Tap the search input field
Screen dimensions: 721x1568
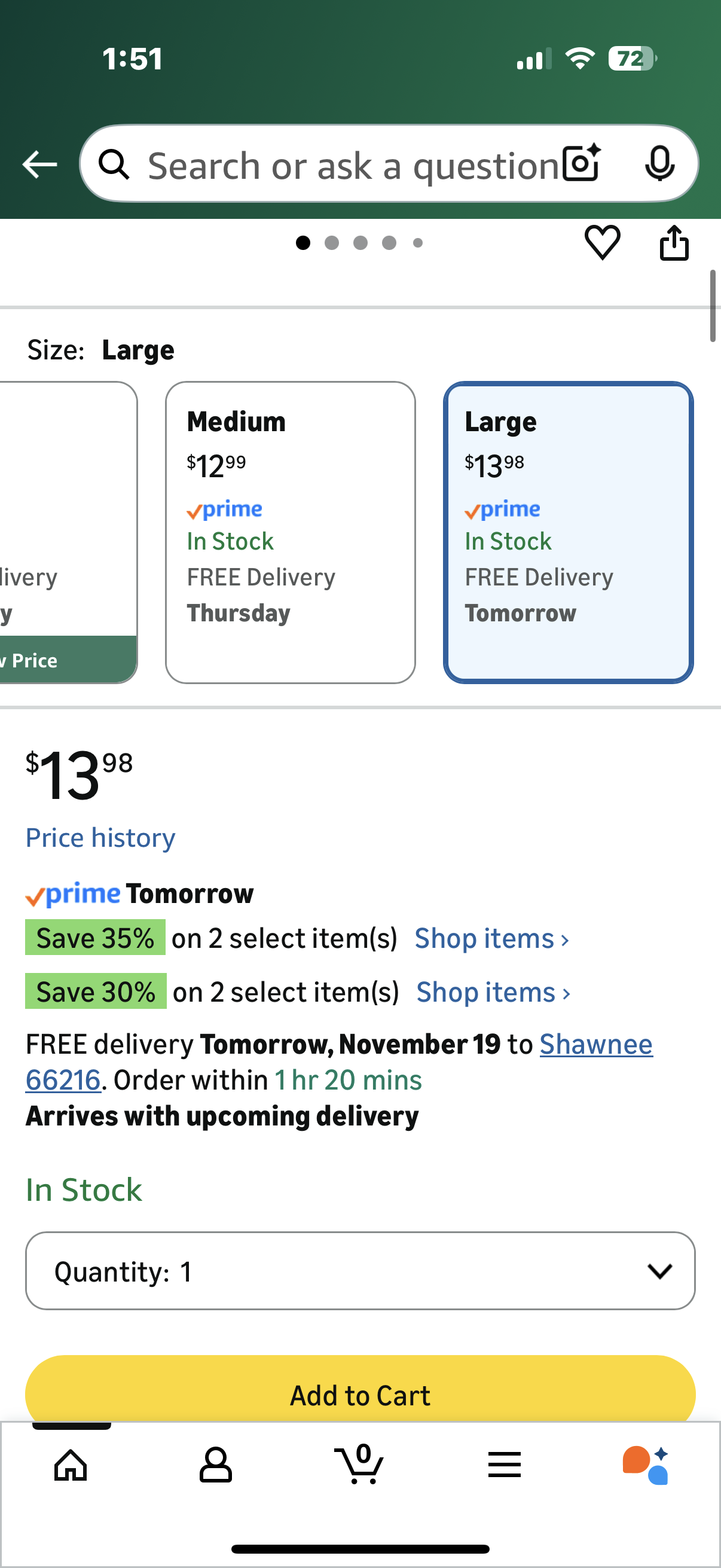click(x=353, y=165)
